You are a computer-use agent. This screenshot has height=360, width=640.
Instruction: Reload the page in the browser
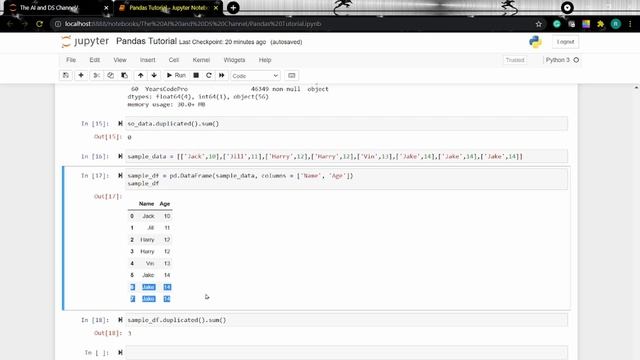tap(39, 24)
